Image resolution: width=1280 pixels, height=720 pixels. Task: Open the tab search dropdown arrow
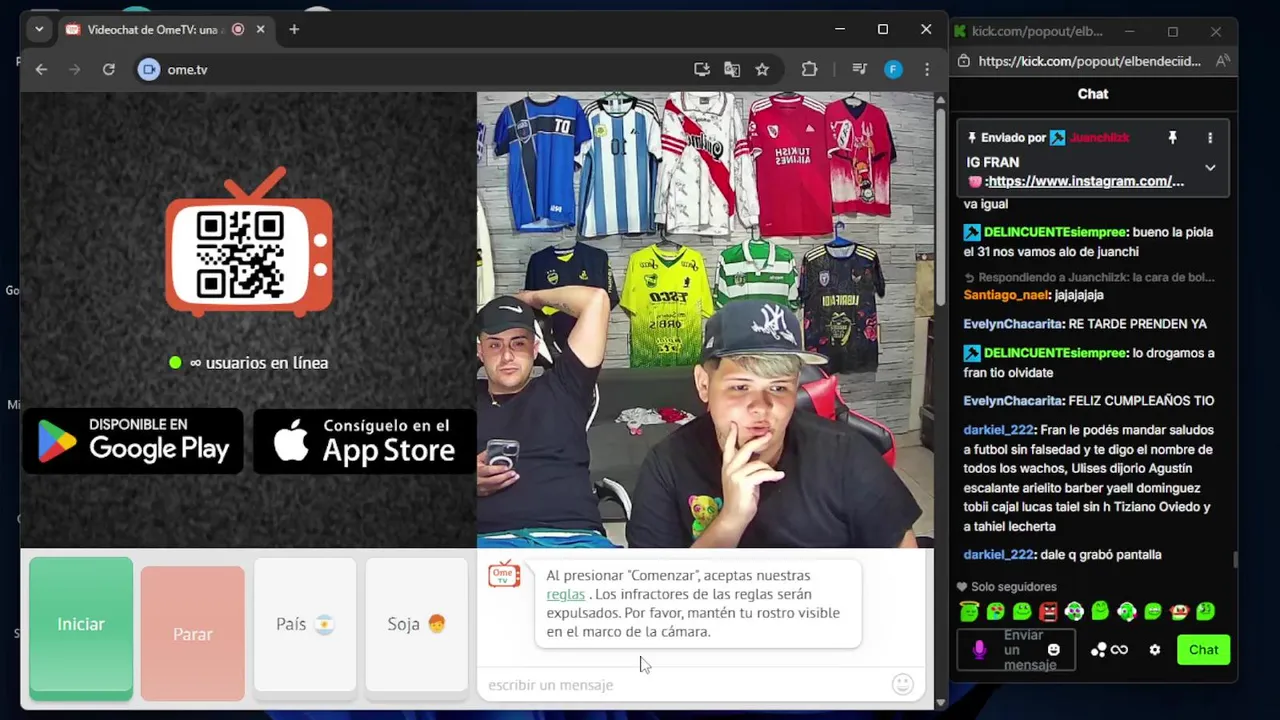39,30
